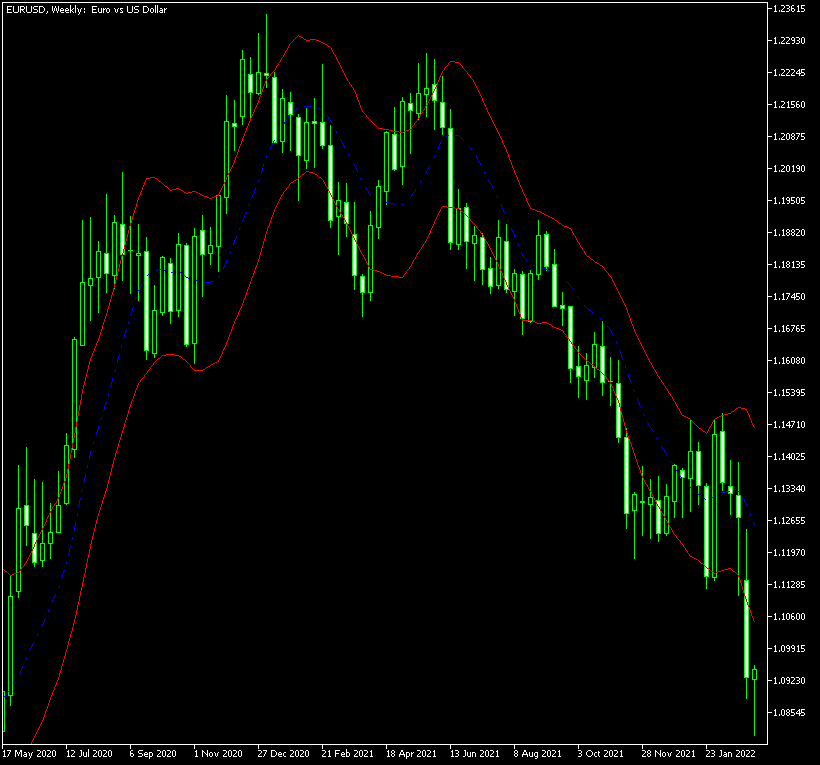Select the last candlestick at chart's right edge
The height and width of the screenshot is (765, 820).
[755, 674]
